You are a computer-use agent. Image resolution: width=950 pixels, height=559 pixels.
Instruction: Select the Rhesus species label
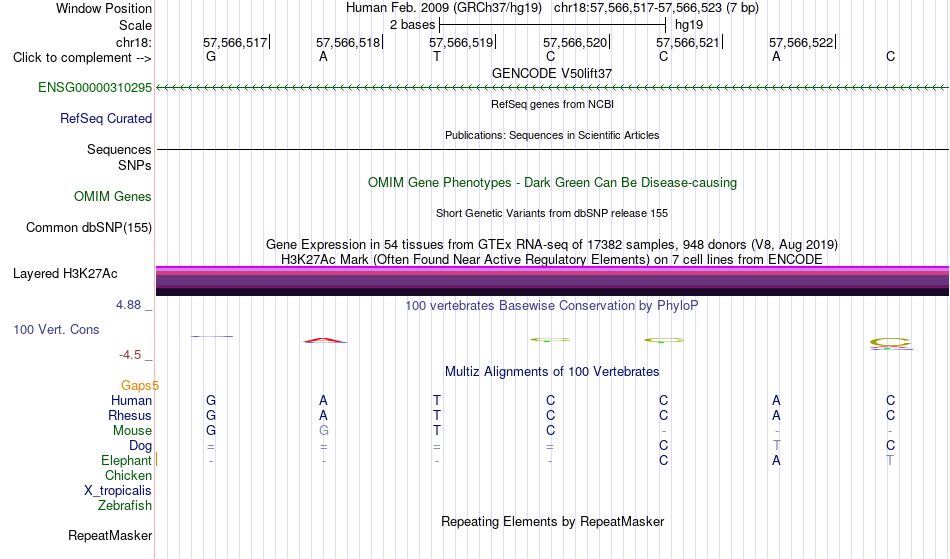[x=130, y=416]
